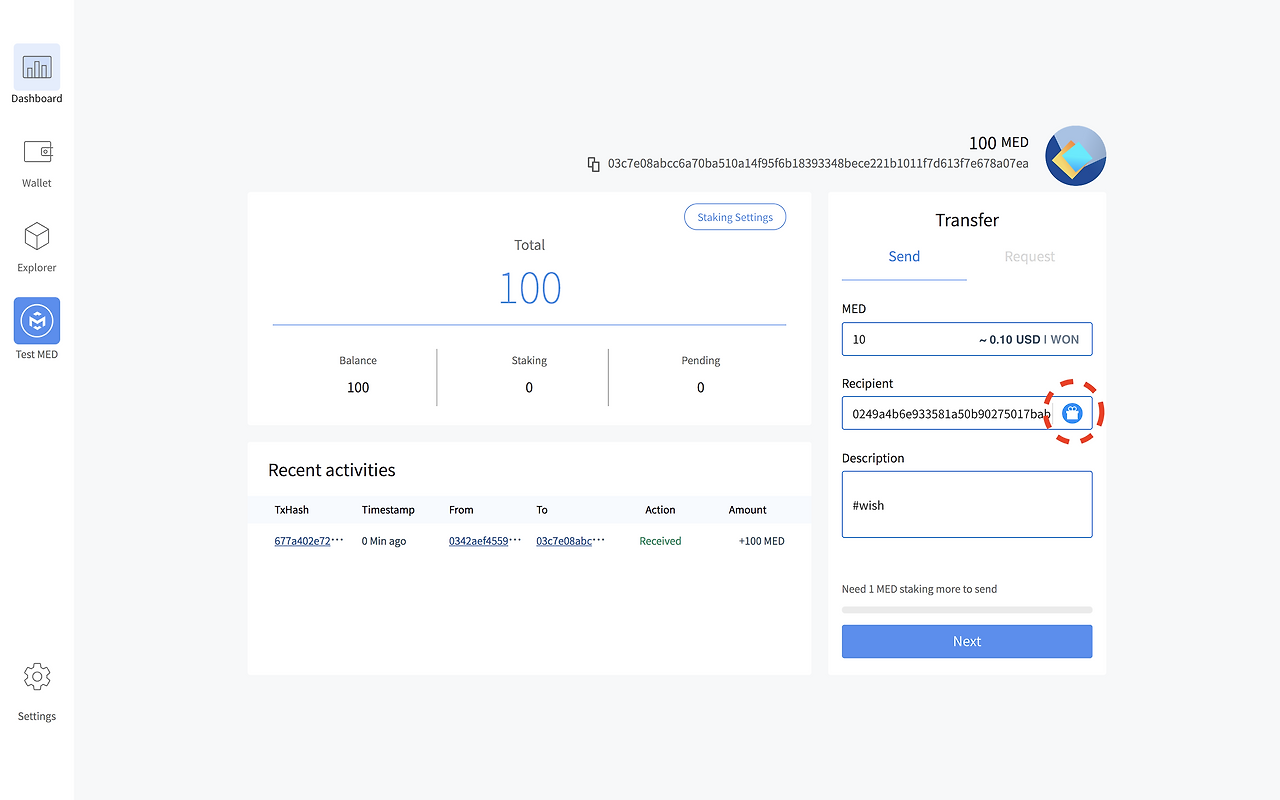Viewport: 1280px width, 800px height.
Task: Open Staking Settings
Action: pyautogui.click(x=735, y=217)
